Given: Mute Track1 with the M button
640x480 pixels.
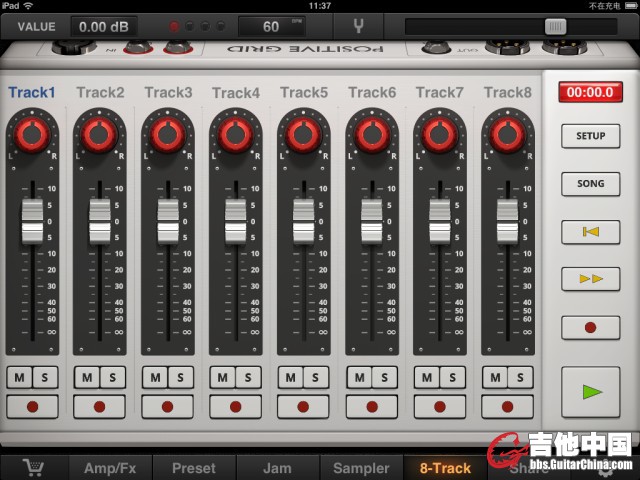Looking at the screenshot, I should point(20,378).
